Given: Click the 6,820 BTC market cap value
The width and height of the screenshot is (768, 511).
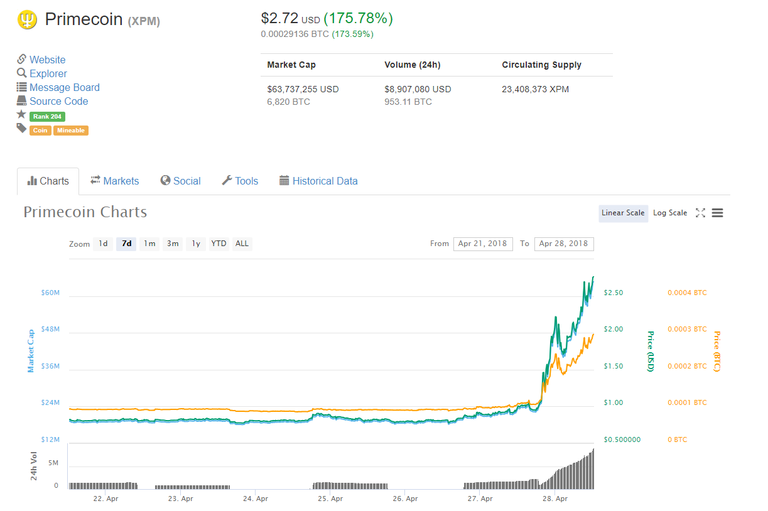Looking at the screenshot, I should pos(288,102).
